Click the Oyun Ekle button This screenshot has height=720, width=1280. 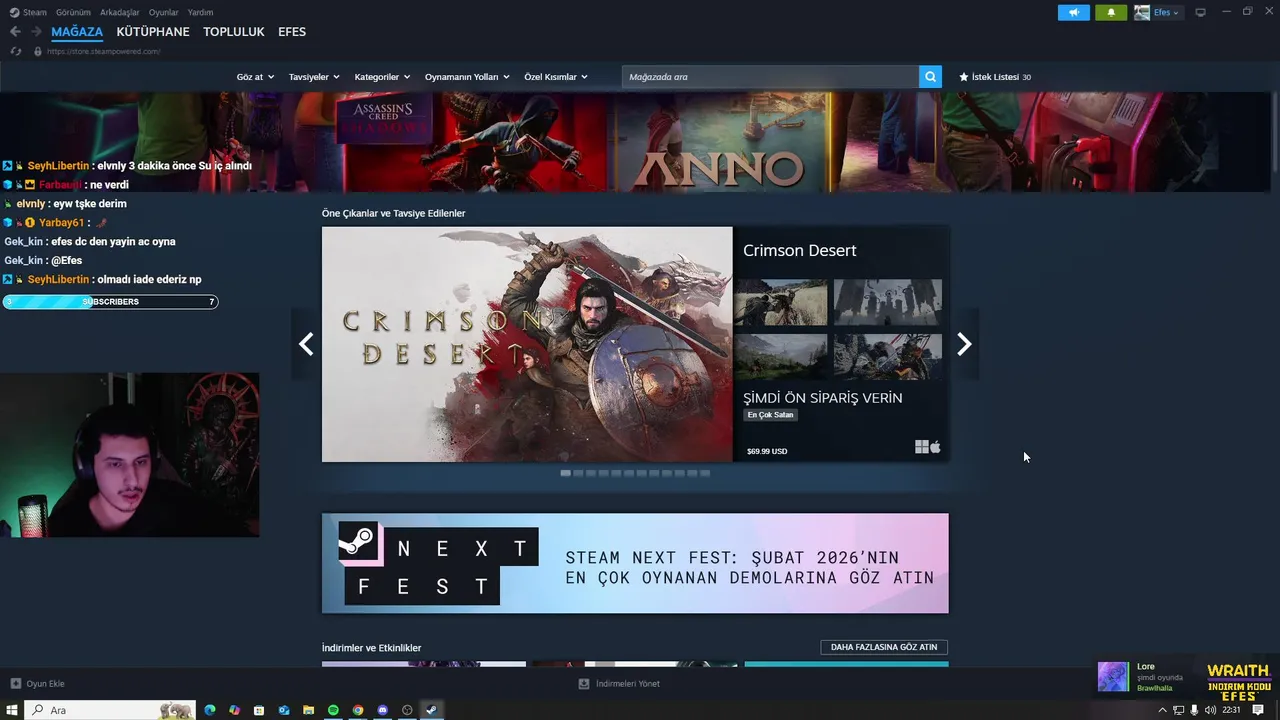coord(37,684)
